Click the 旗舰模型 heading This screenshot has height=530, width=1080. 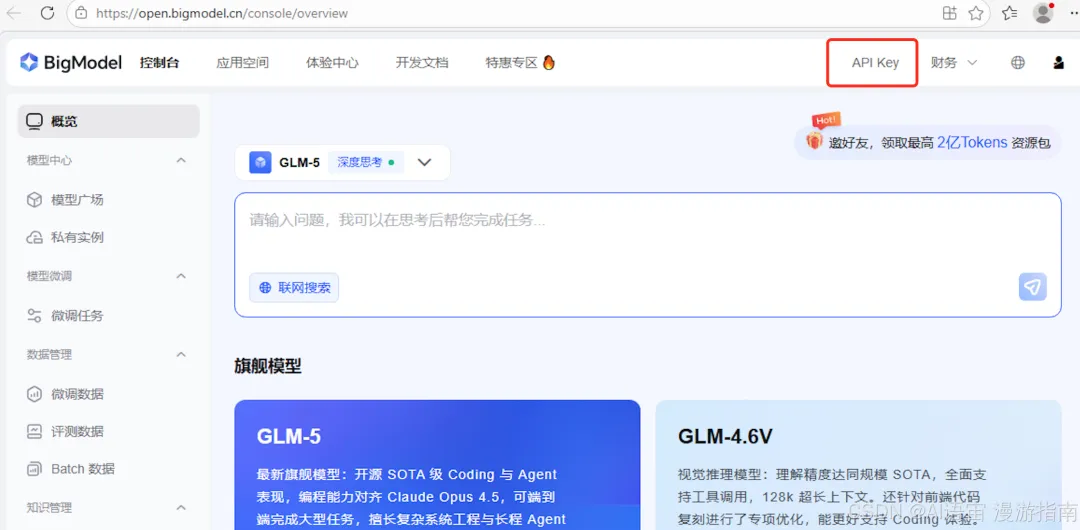pyautogui.click(x=268, y=366)
